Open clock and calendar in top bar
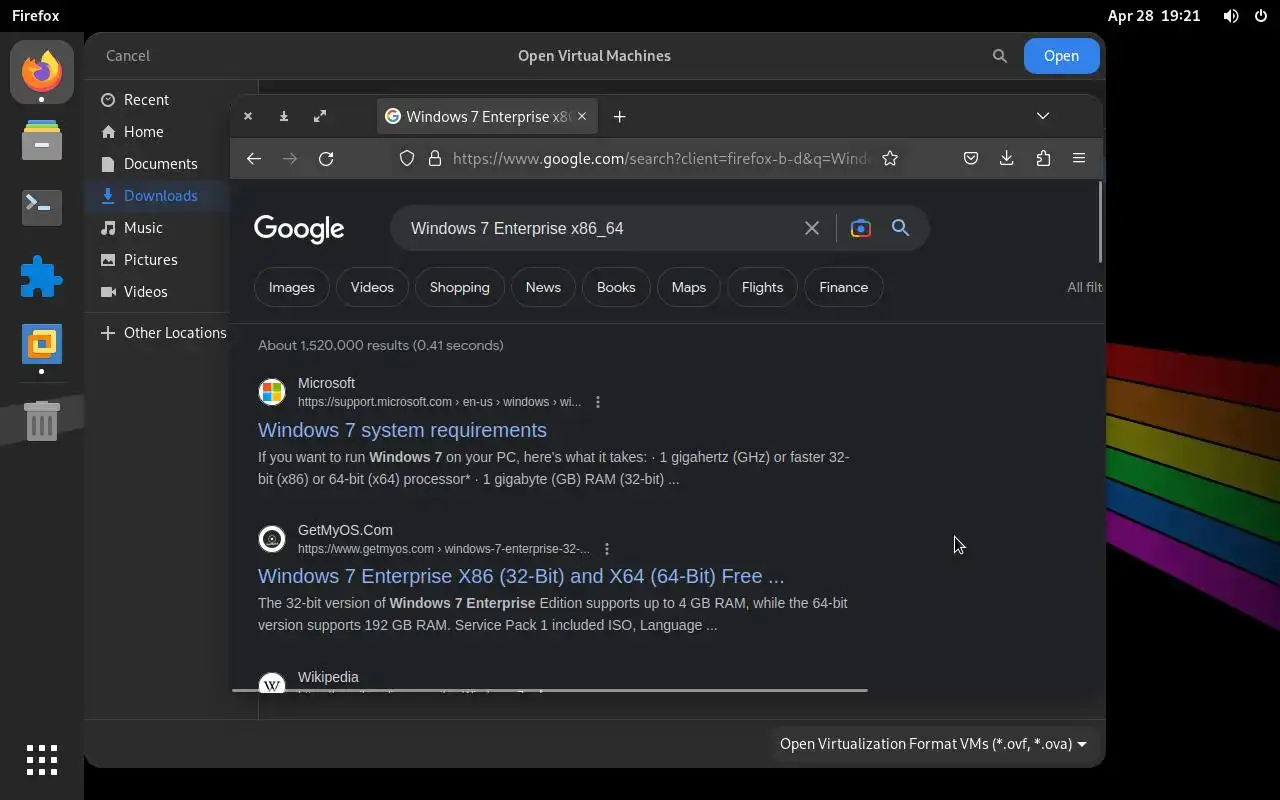1280x800 pixels. 1154,16
